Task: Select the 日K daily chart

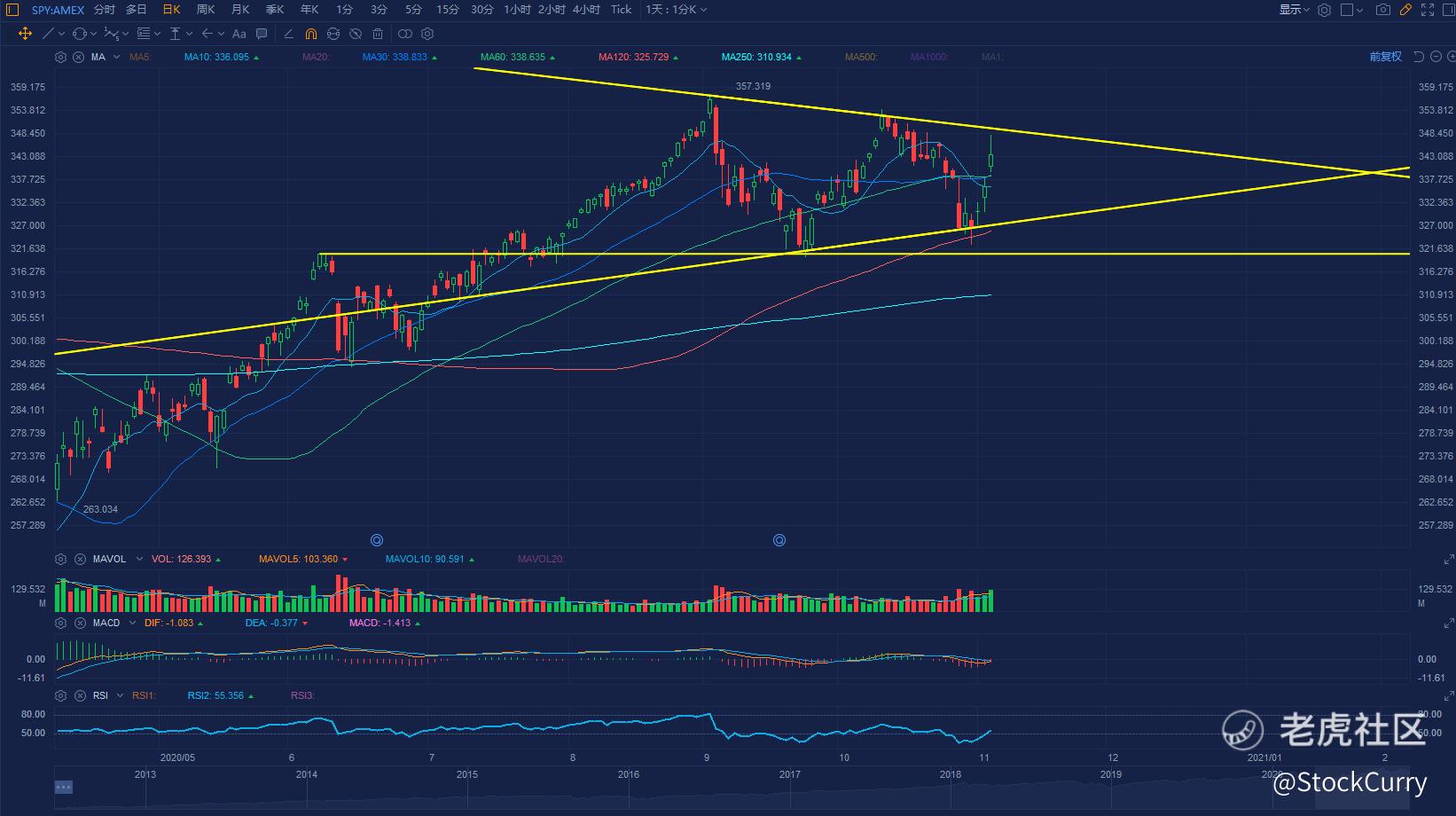Action: coord(171,10)
